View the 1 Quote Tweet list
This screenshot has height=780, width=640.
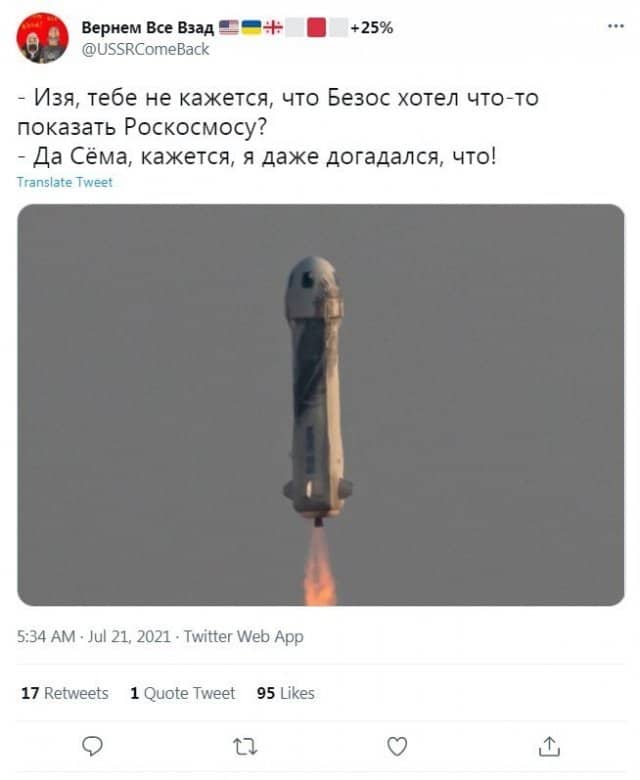[x=183, y=693]
